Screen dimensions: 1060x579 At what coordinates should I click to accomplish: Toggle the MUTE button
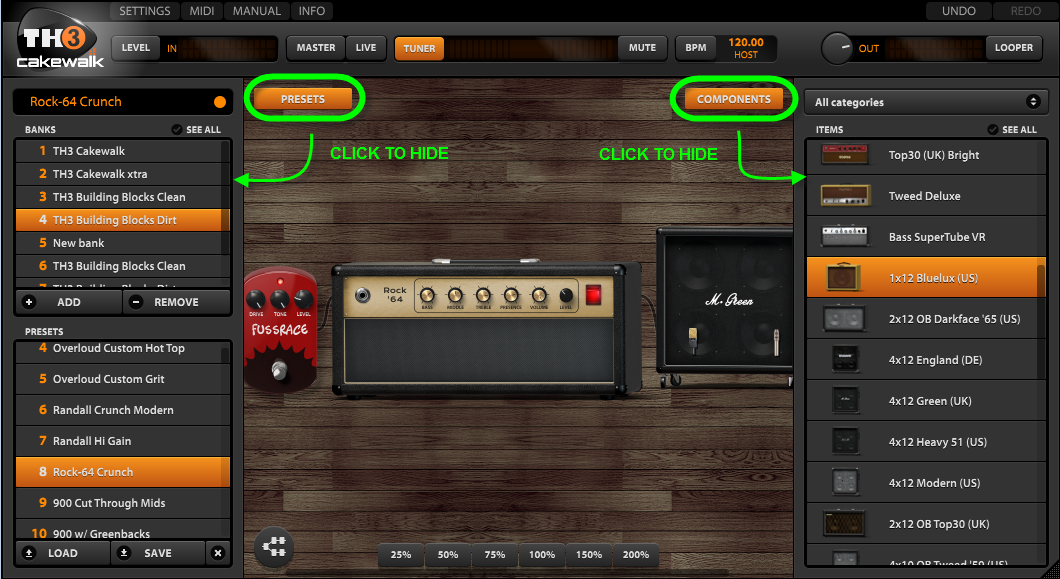(x=642, y=48)
